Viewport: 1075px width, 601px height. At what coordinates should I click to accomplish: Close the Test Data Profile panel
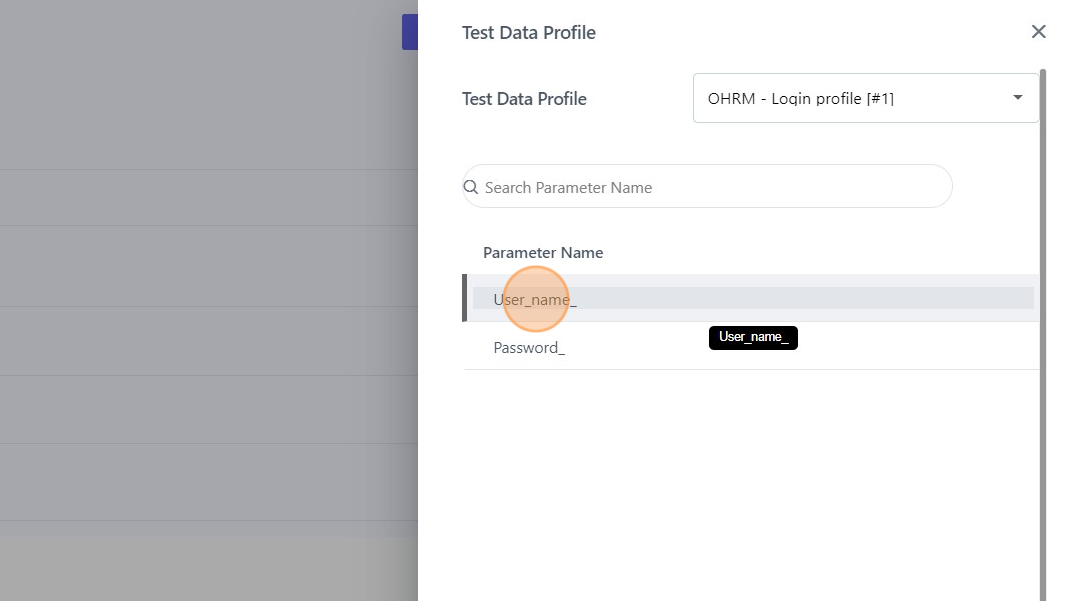tap(1038, 32)
